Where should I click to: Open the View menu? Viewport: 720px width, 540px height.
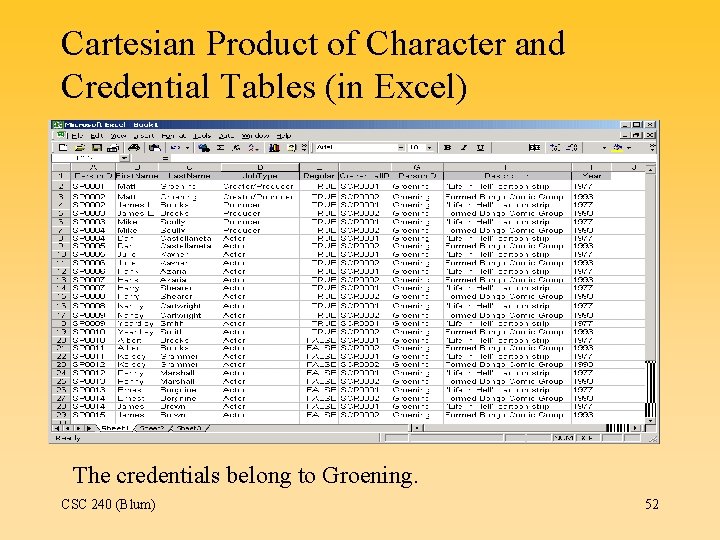pyautogui.click(x=118, y=136)
